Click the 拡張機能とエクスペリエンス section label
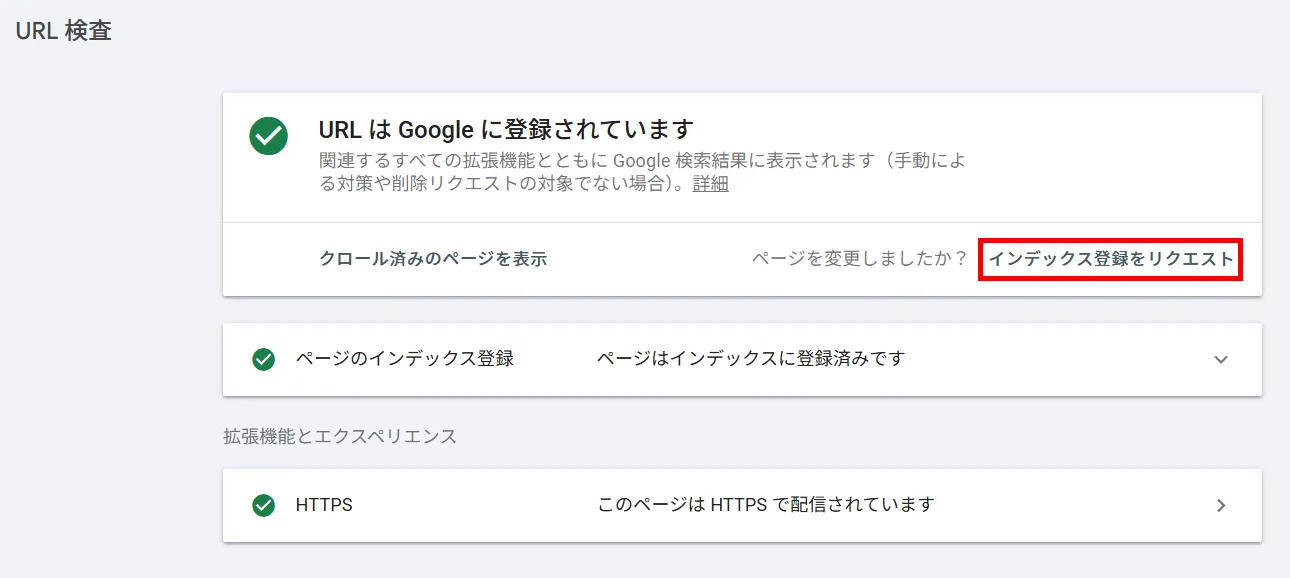Image resolution: width=1290 pixels, height=578 pixels. click(340, 436)
